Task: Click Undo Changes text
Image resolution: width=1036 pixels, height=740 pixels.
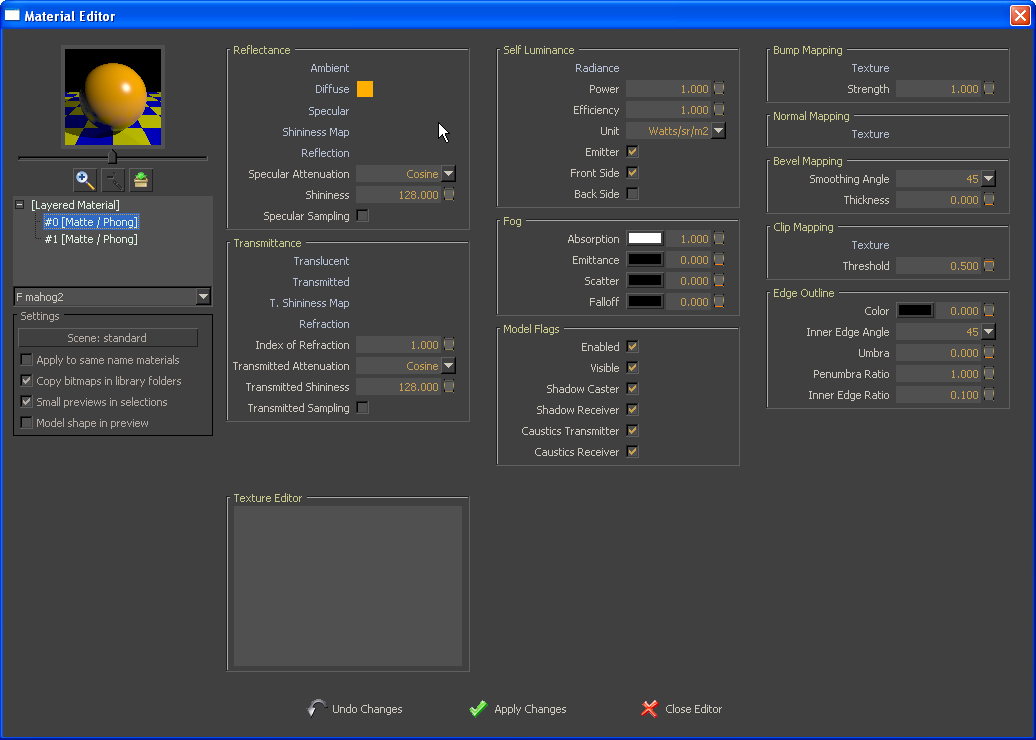Action: (x=367, y=709)
